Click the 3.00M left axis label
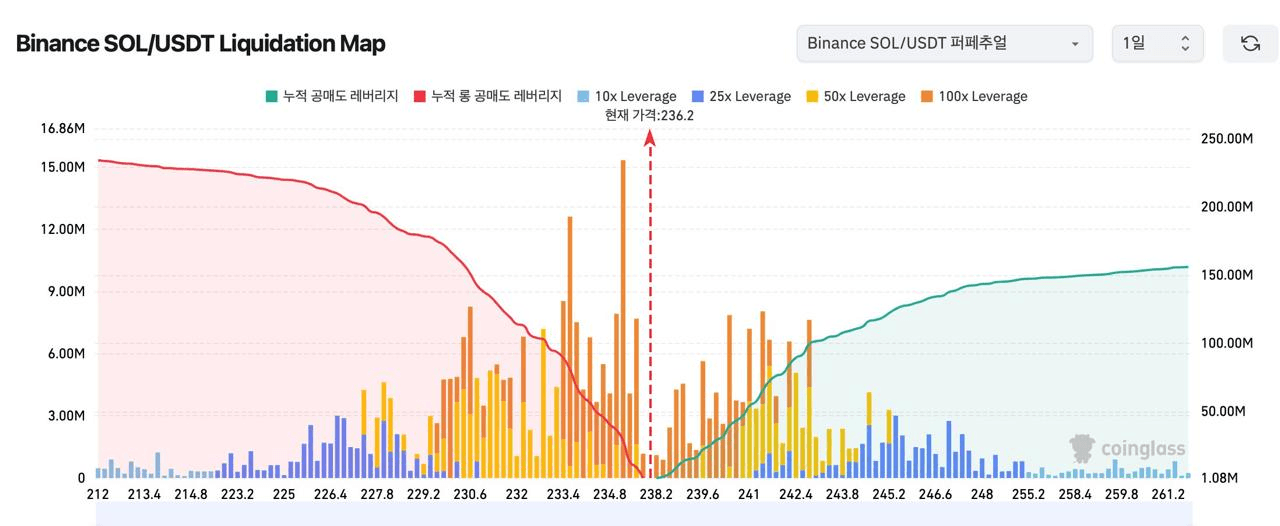Image resolution: width=1280 pixels, height=526 pixels. (x=66, y=416)
